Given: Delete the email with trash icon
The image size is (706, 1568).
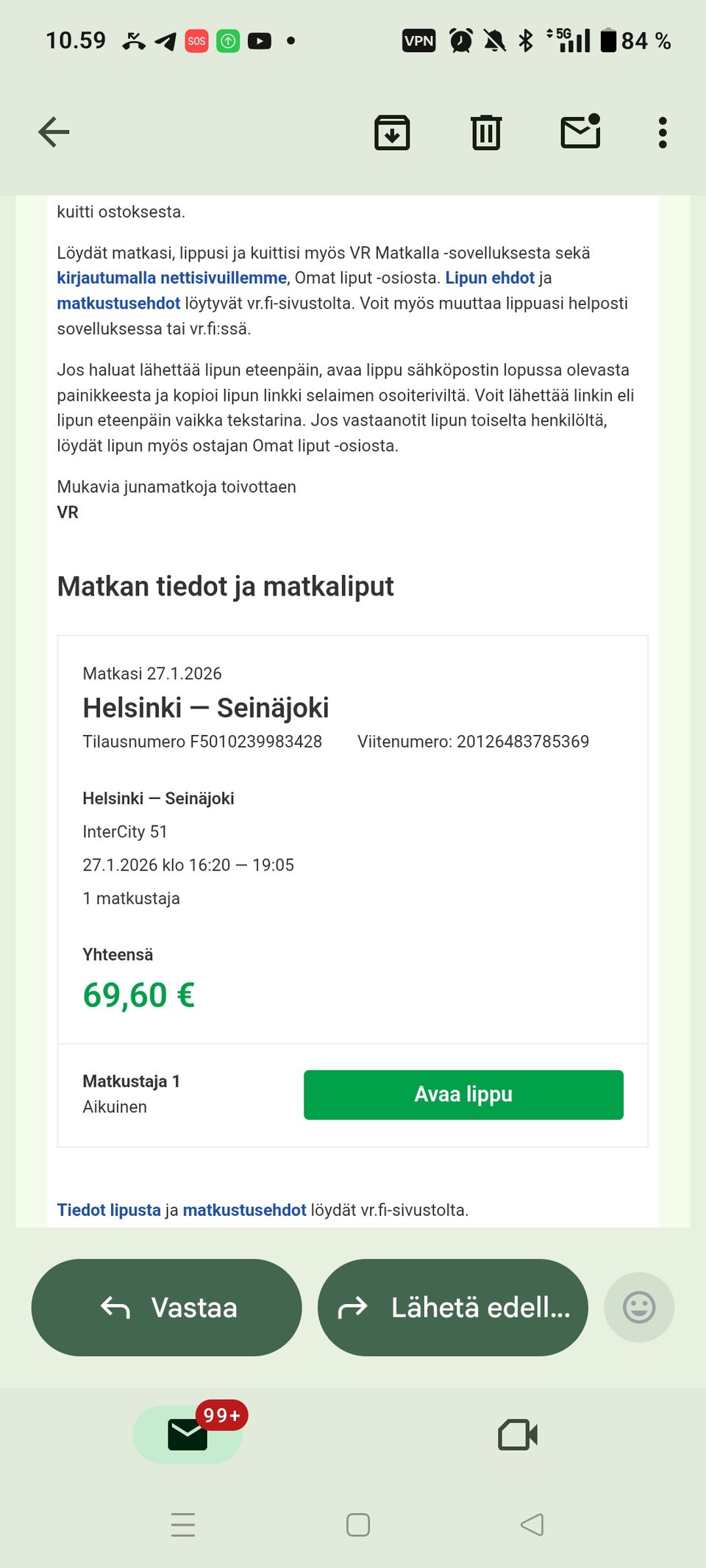Looking at the screenshot, I should (x=486, y=133).
